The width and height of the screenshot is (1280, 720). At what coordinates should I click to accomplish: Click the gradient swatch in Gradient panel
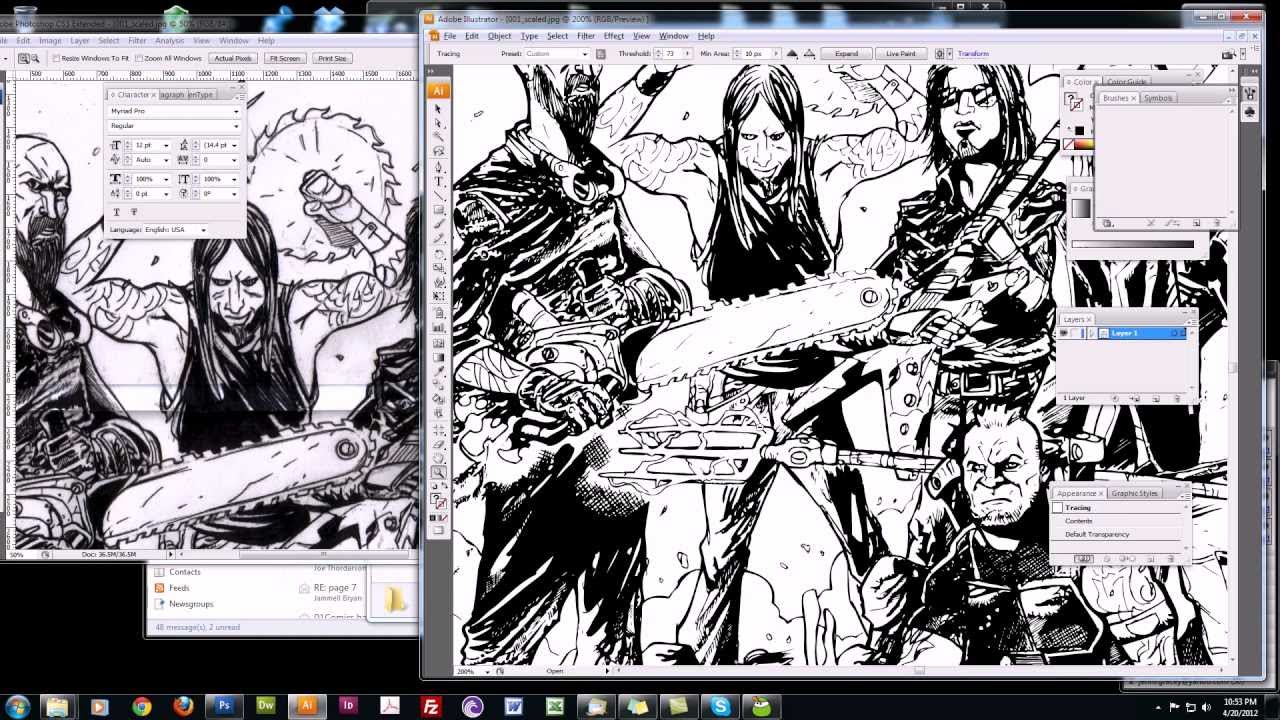pos(1081,208)
